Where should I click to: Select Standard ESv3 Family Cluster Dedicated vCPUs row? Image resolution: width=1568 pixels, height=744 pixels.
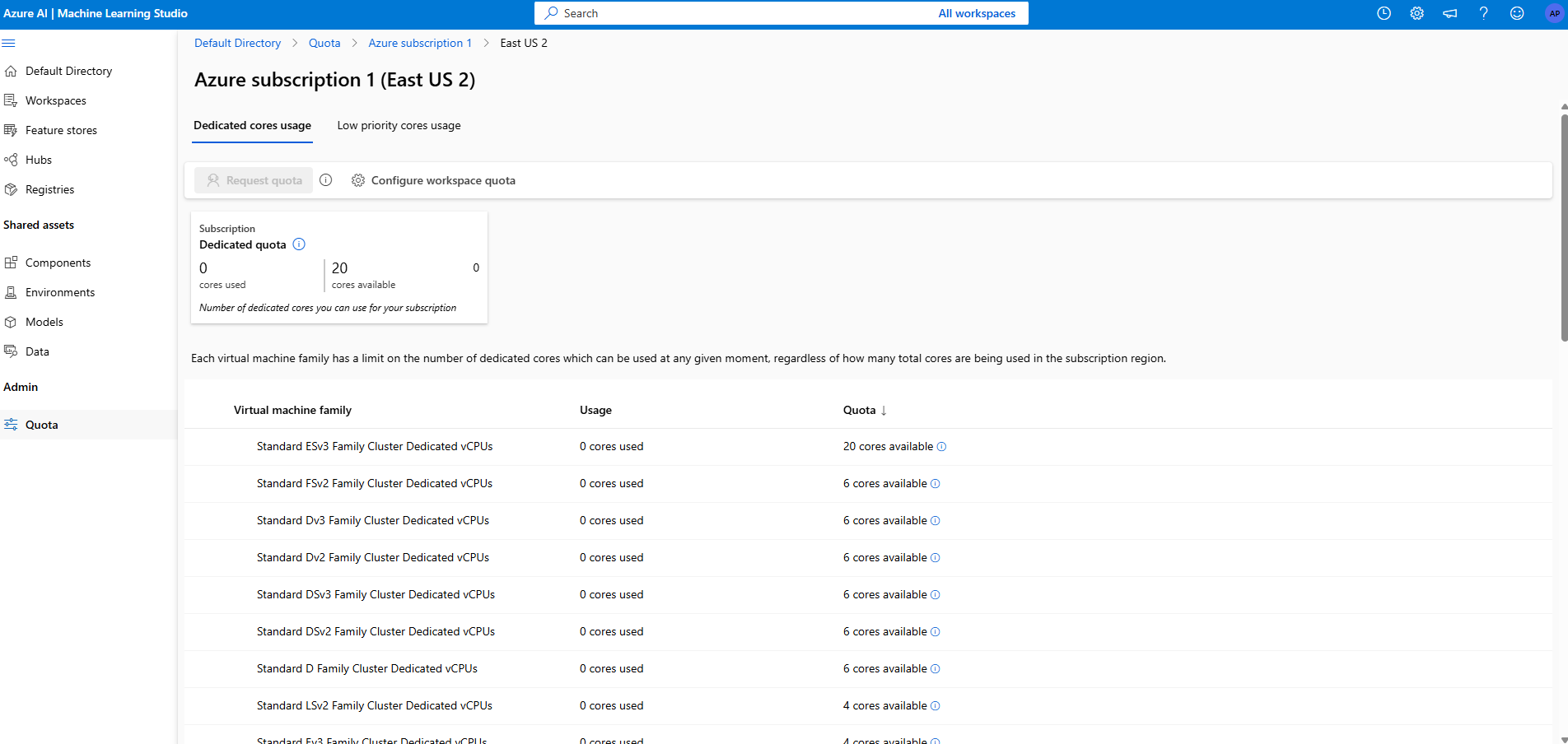[x=868, y=447]
